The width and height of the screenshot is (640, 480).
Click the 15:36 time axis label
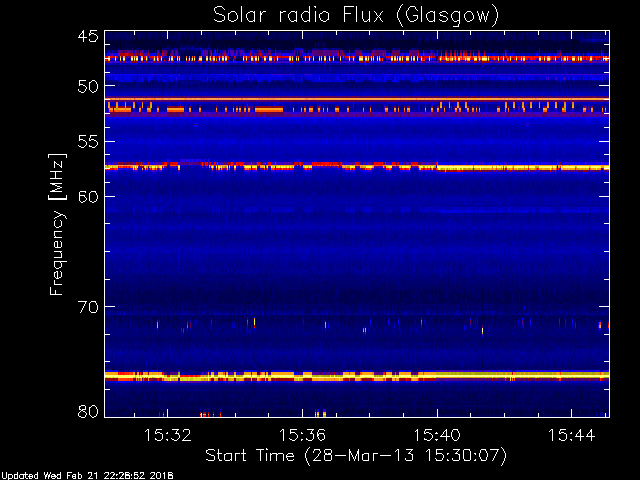(302, 436)
